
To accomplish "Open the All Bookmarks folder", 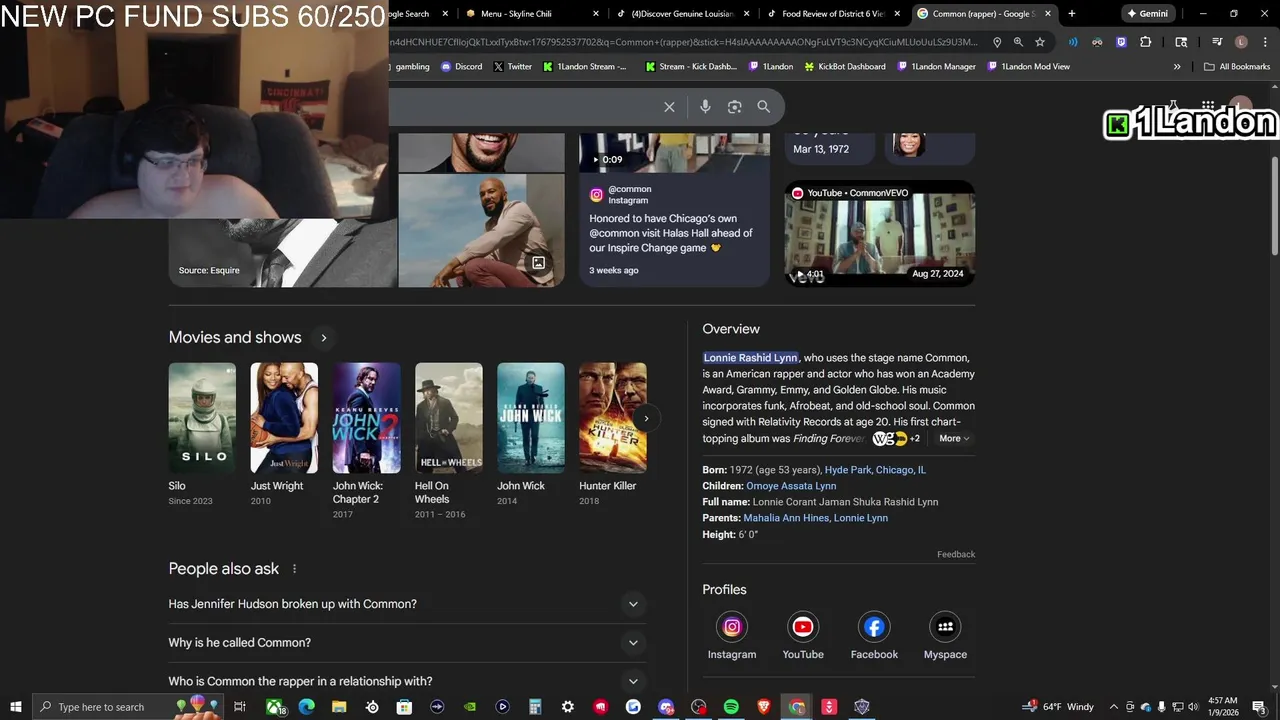I will 1237,67.
